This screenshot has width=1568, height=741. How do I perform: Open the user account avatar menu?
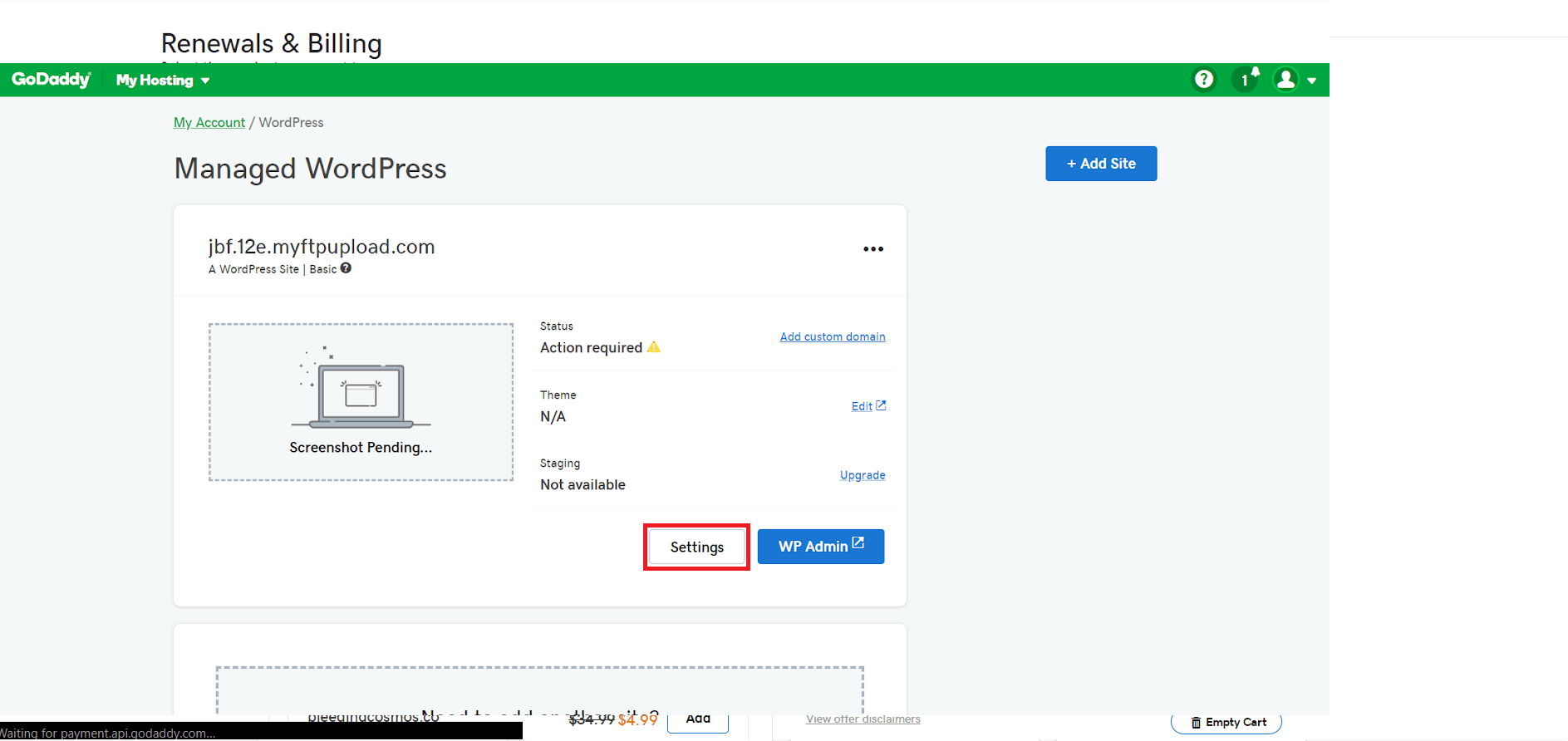click(1285, 80)
